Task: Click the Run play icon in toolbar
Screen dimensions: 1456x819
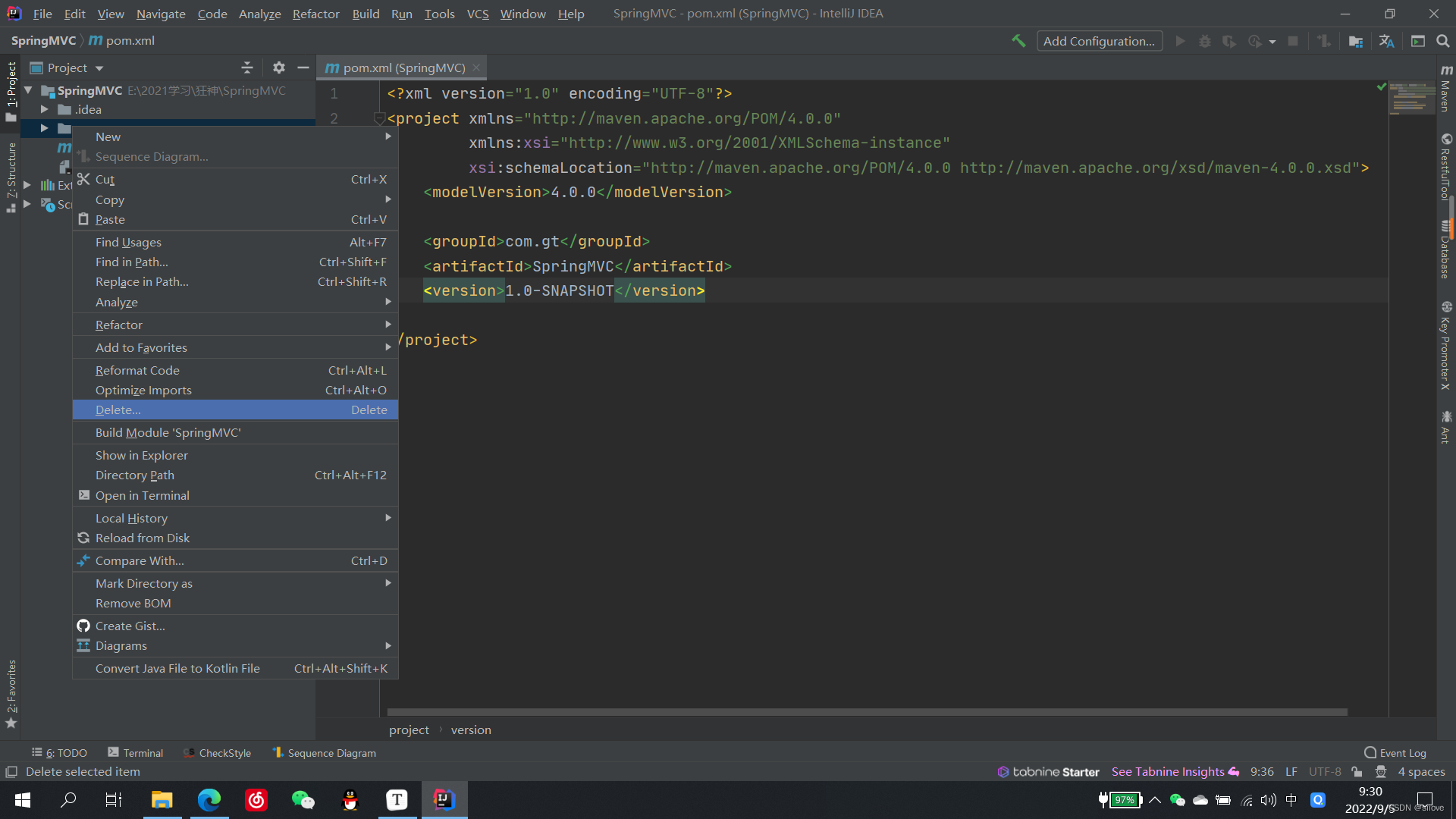Action: coord(1180,41)
